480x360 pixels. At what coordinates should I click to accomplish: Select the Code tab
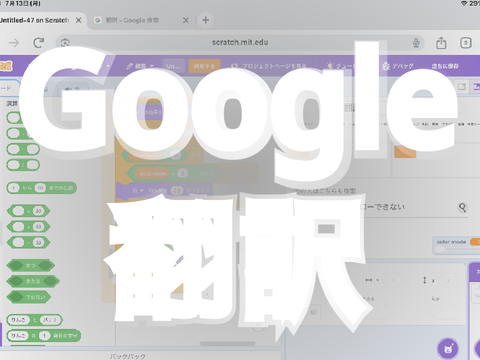click(x=9, y=88)
